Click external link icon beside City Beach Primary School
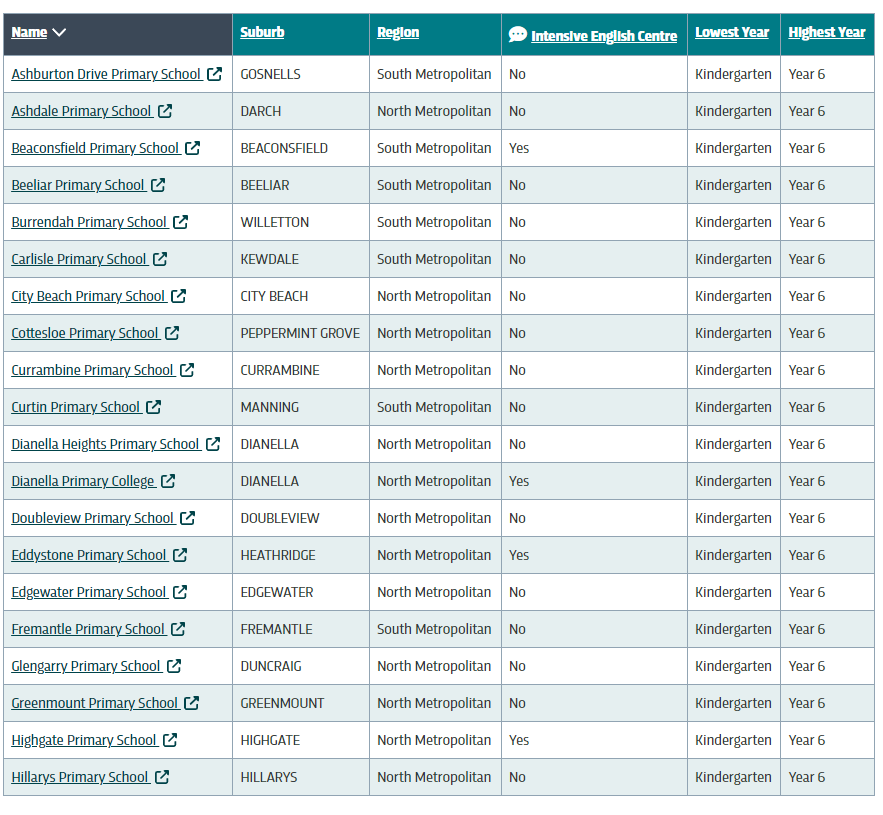The image size is (883, 815). pos(179,296)
